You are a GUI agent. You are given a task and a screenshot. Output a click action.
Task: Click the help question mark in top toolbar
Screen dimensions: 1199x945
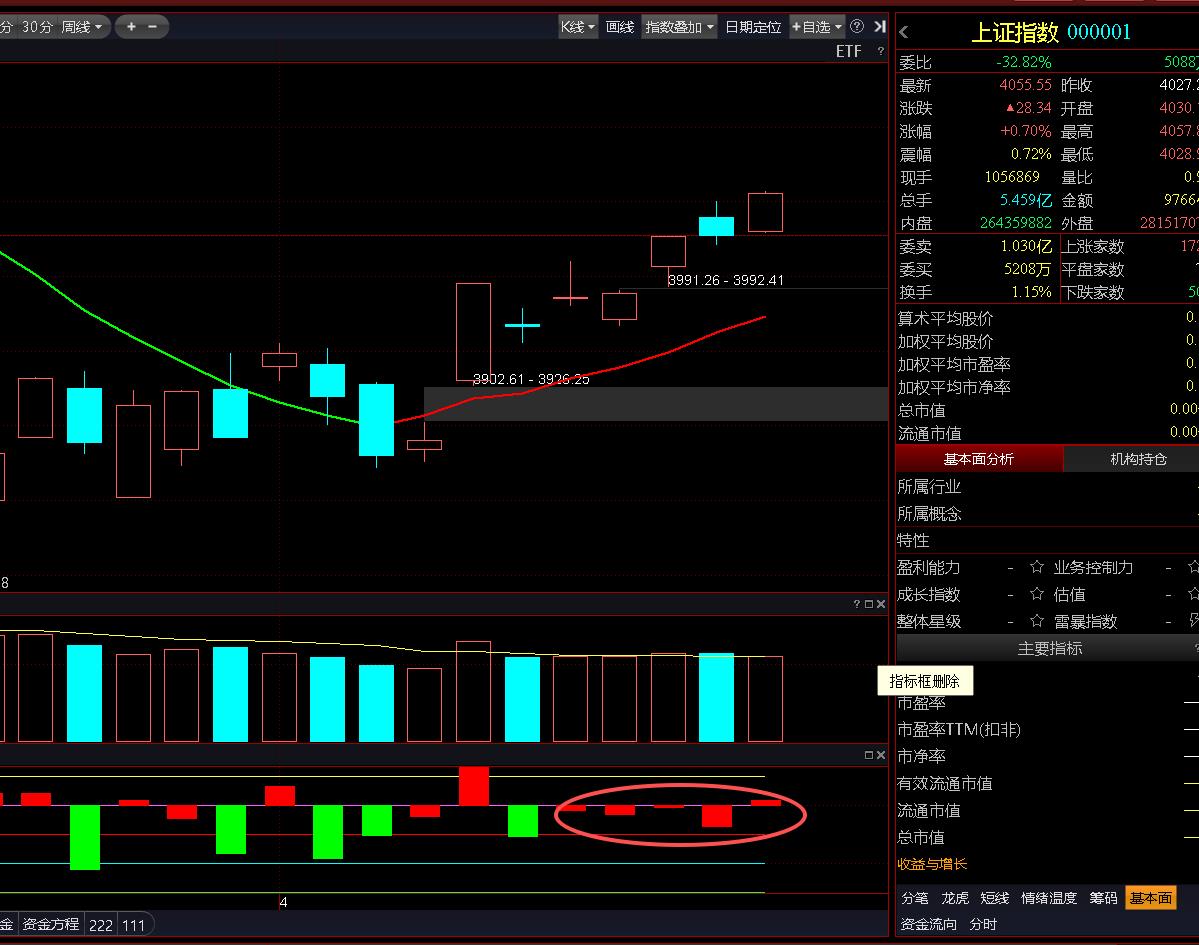(x=857, y=27)
